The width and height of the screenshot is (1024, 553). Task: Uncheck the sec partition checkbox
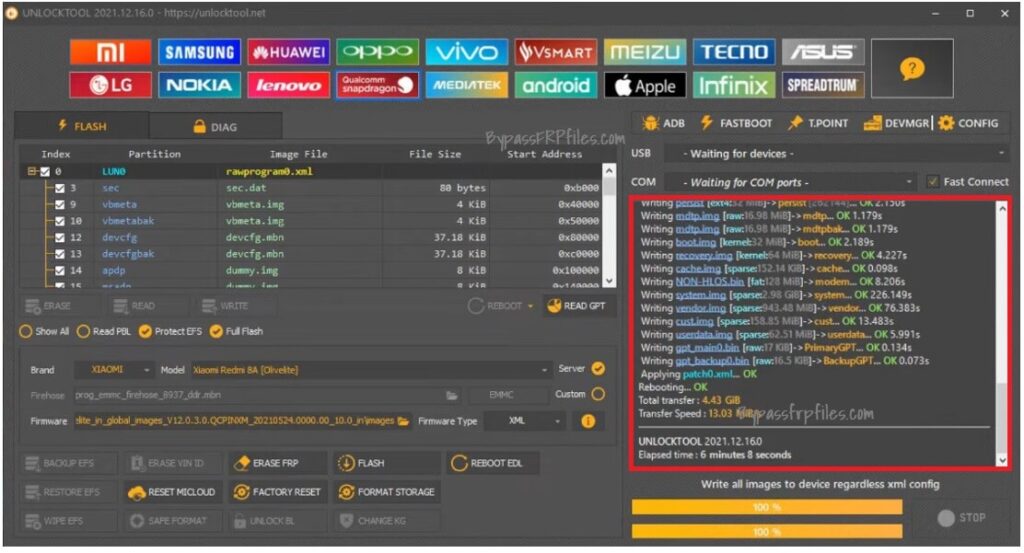pos(60,188)
